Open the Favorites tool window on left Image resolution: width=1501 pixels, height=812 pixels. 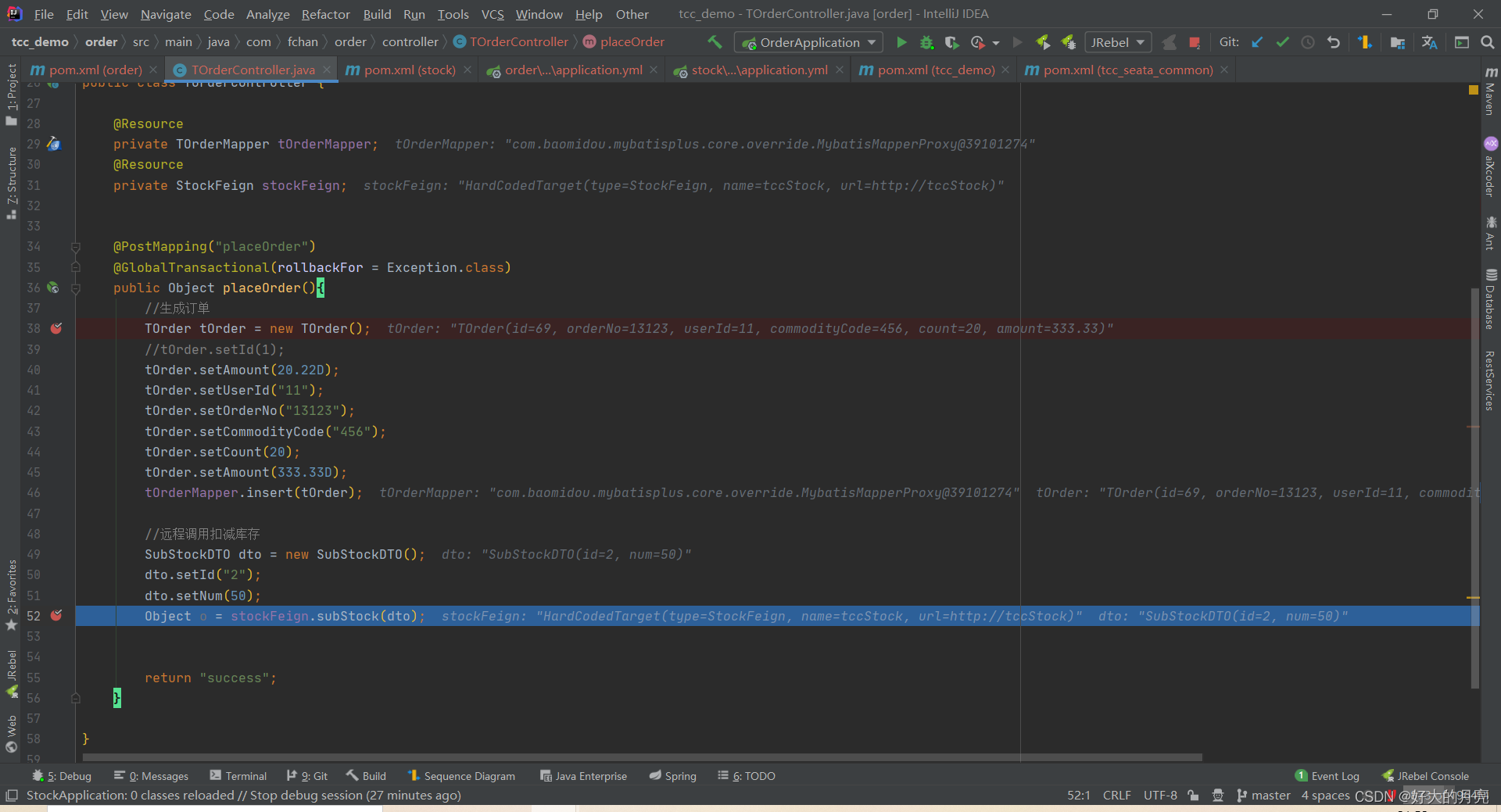point(12,596)
